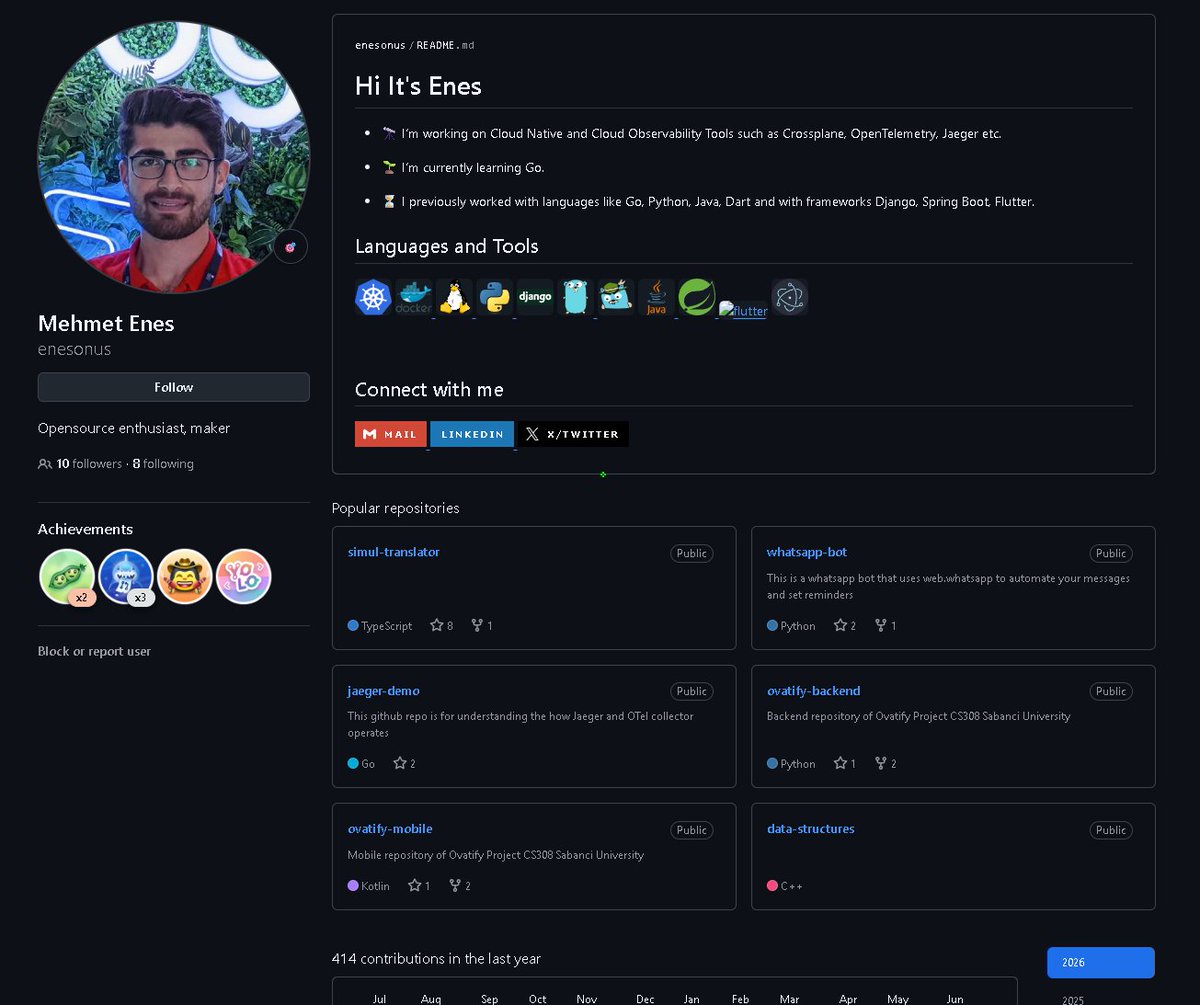1200x1005 pixels.
Task: Open the X/TWITTER badge link
Action: point(573,434)
